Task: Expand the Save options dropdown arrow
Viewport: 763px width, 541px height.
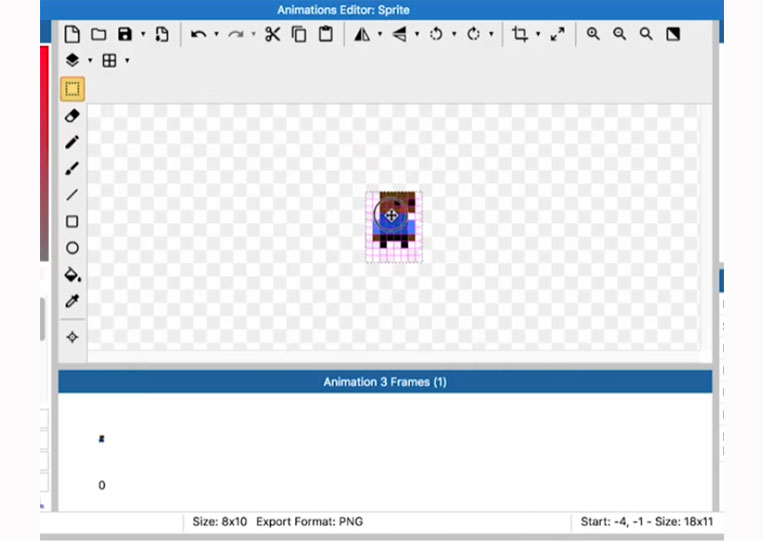Action: [x=143, y=34]
